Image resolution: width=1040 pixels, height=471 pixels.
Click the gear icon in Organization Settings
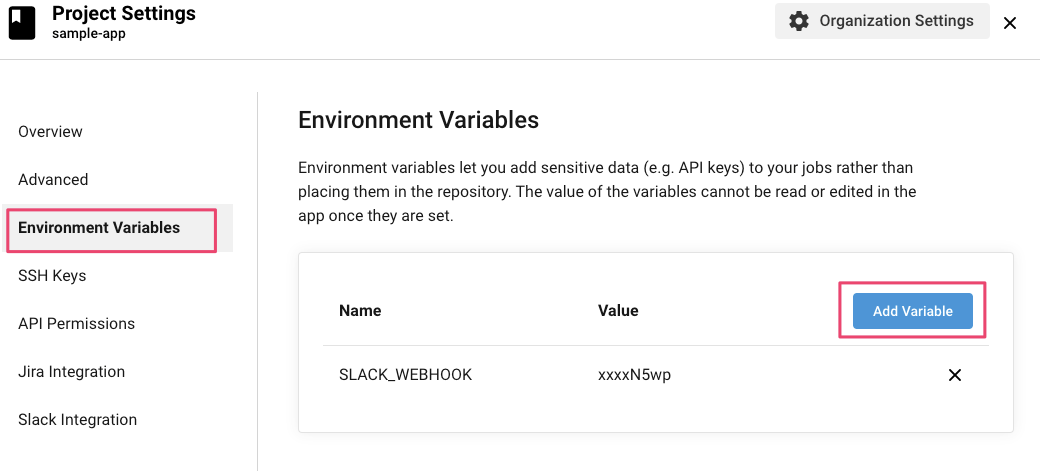click(x=798, y=21)
